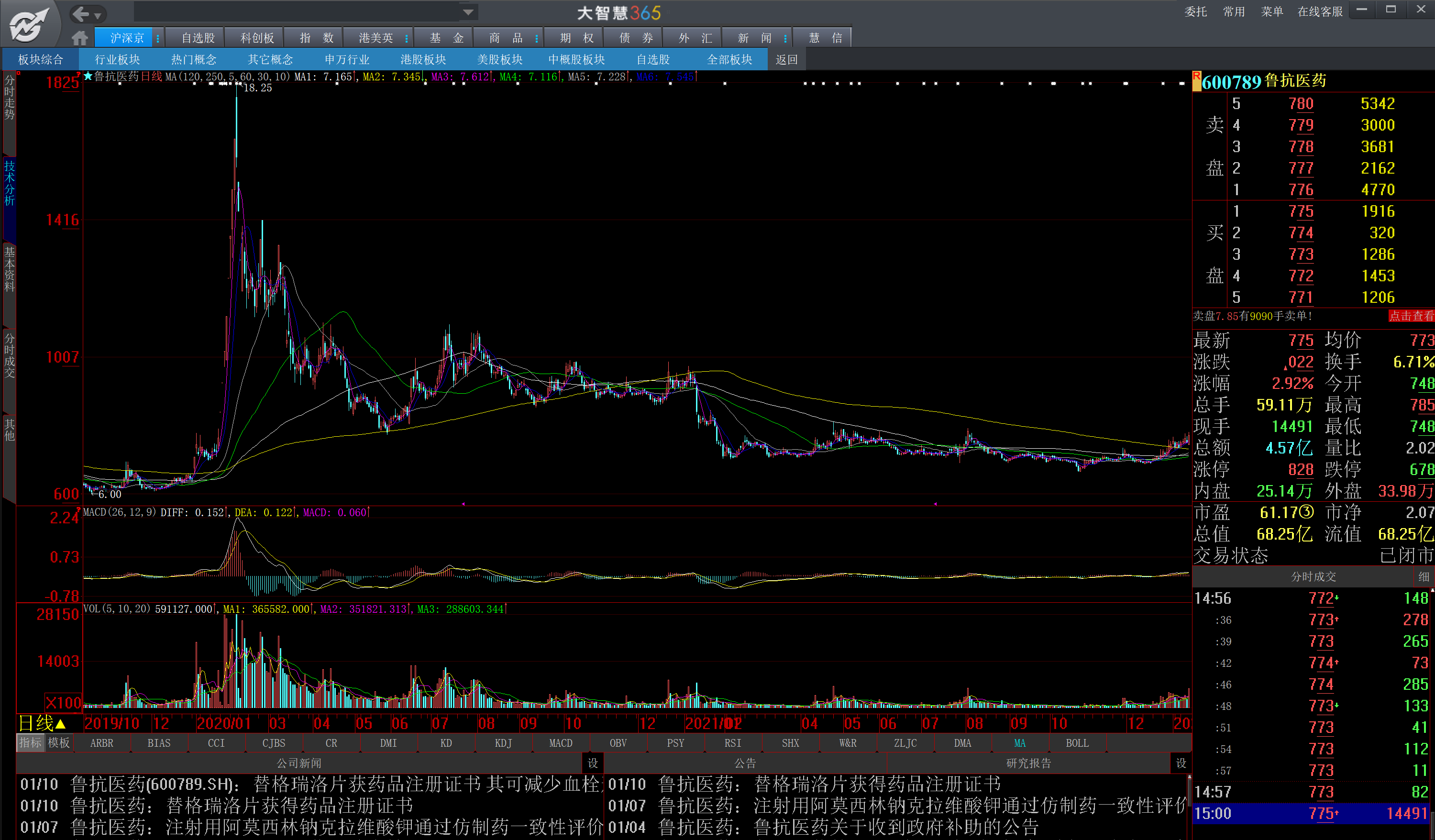Image resolution: width=1435 pixels, height=840 pixels.
Task: Expand the 新闻 submenu dots
Action: [785, 38]
